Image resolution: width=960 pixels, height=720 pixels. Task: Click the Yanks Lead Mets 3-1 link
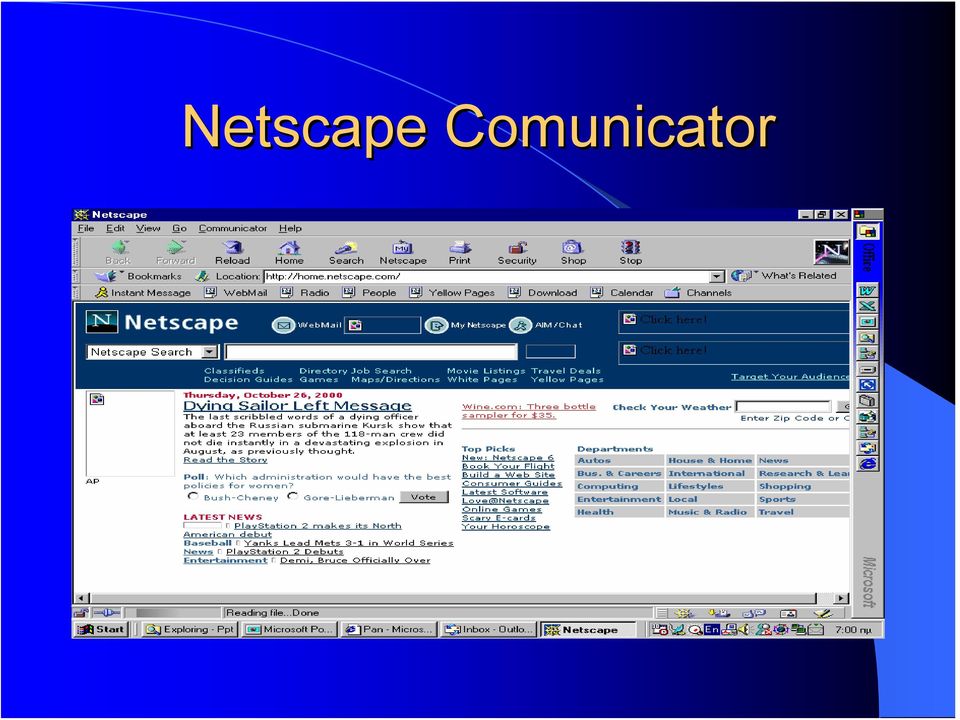(x=348, y=543)
